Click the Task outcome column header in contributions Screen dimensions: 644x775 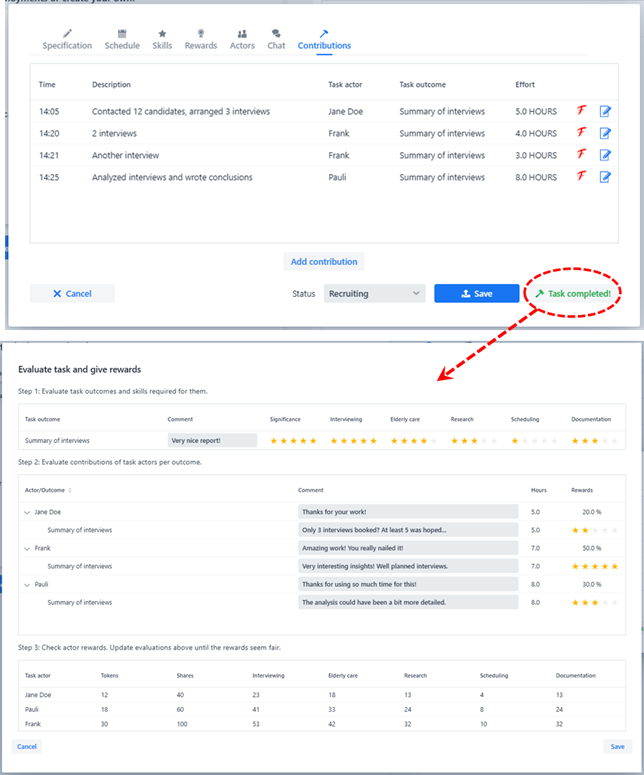point(423,85)
